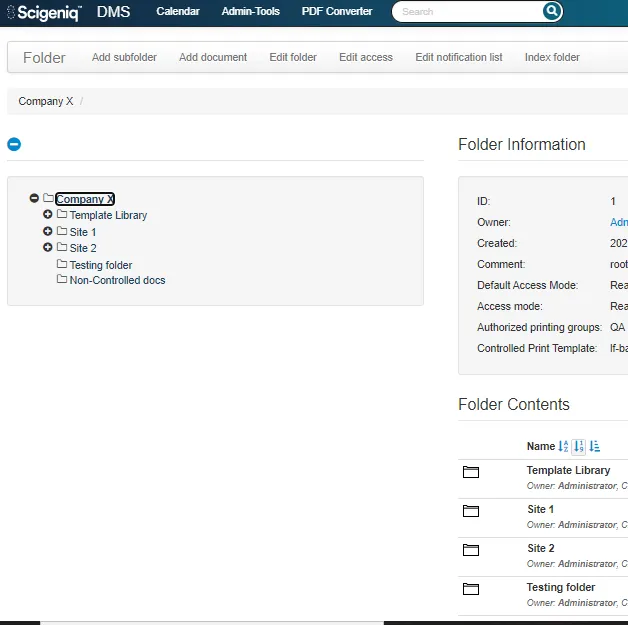Select Non-Controlled docs in folder tree
Viewport: 628px width, 628px height.
coord(117,280)
